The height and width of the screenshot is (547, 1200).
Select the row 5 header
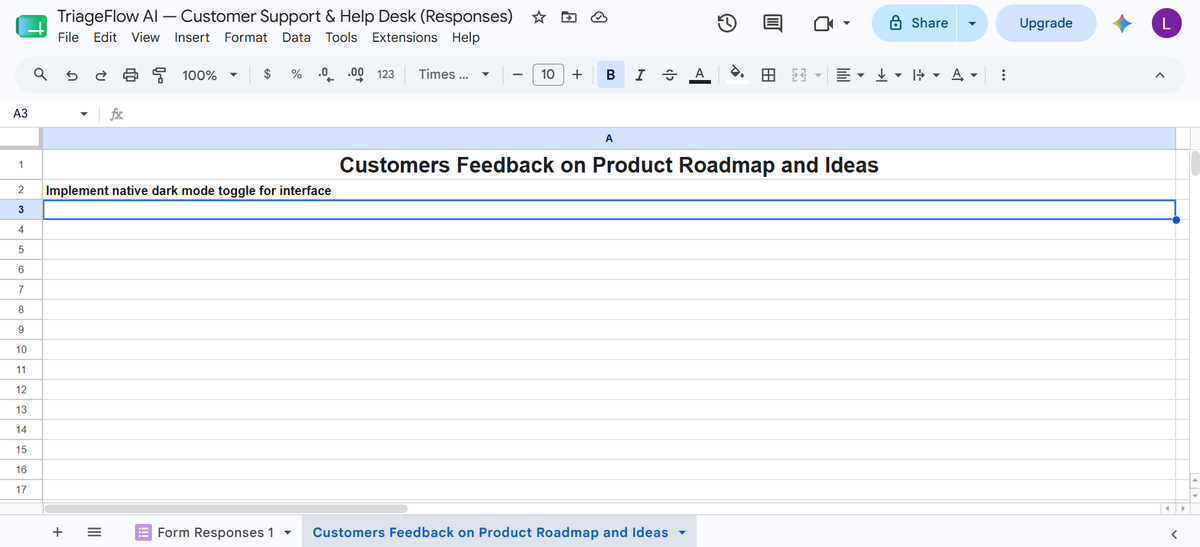[x=21, y=250]
